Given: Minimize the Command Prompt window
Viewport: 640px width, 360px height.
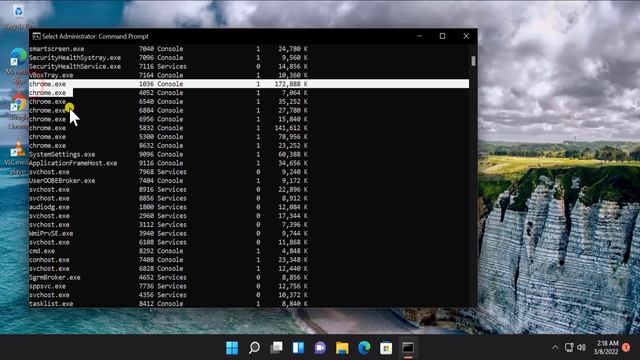Looking at the screenshot, I should (419, 36).
